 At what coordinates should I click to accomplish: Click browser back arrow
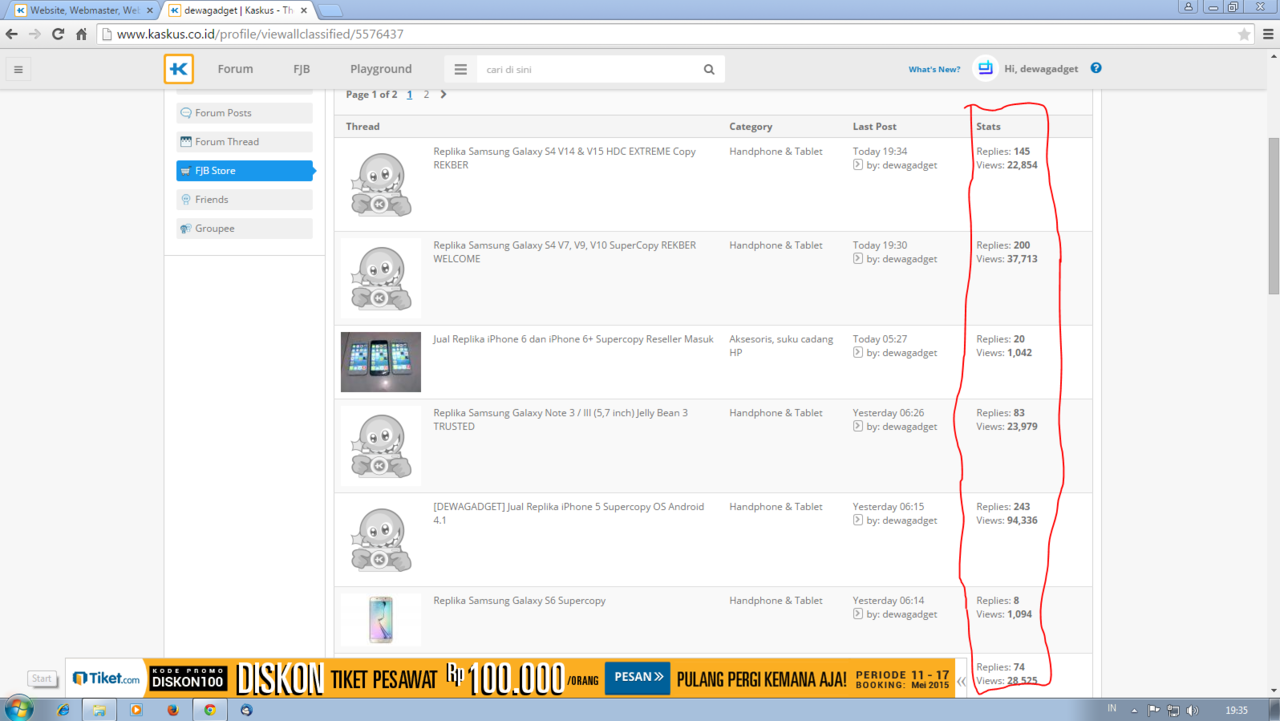point(12,34)
